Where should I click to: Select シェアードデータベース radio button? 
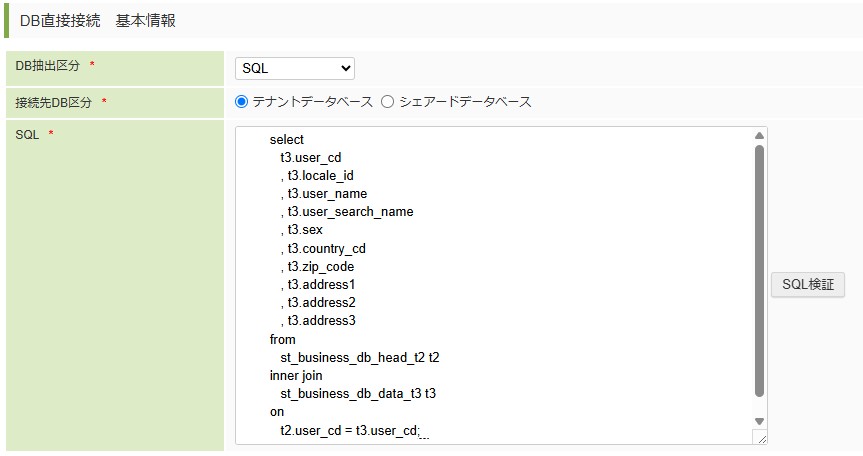[x=387, y=102]
